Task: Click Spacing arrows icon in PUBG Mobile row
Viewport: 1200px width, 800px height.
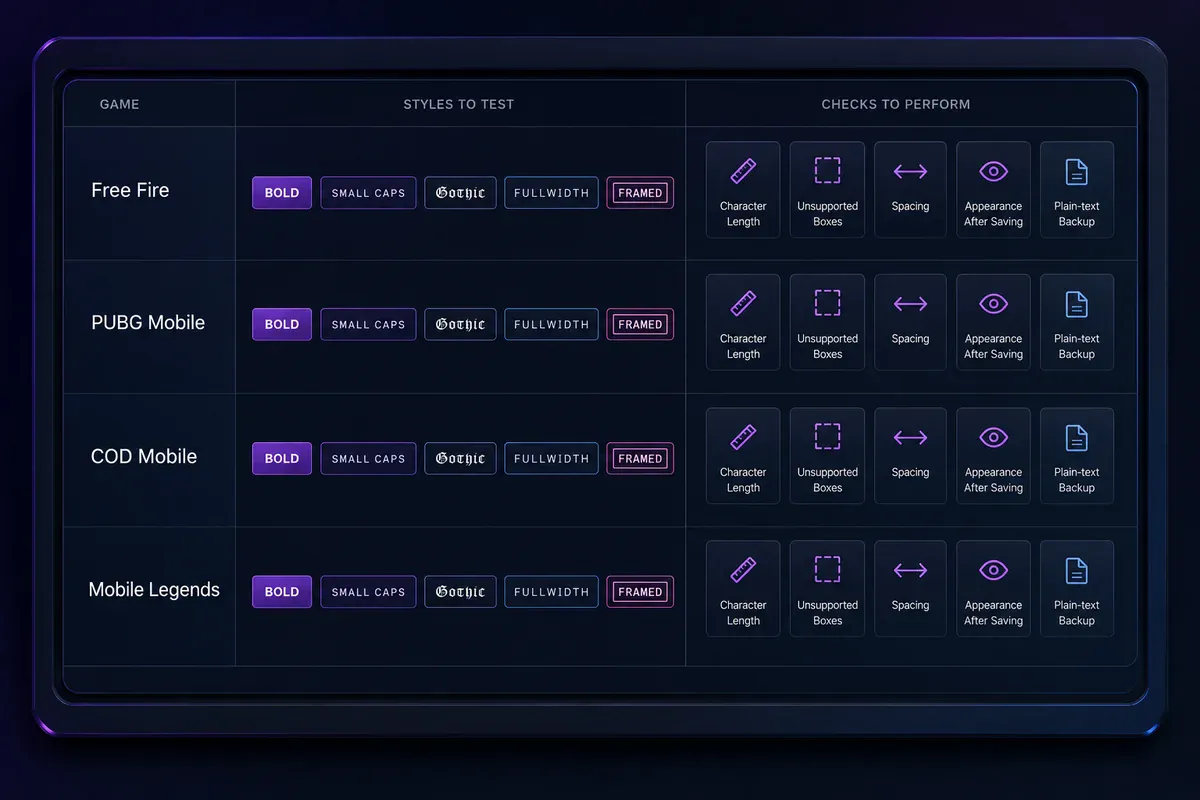Action: (x=910, y=304)
